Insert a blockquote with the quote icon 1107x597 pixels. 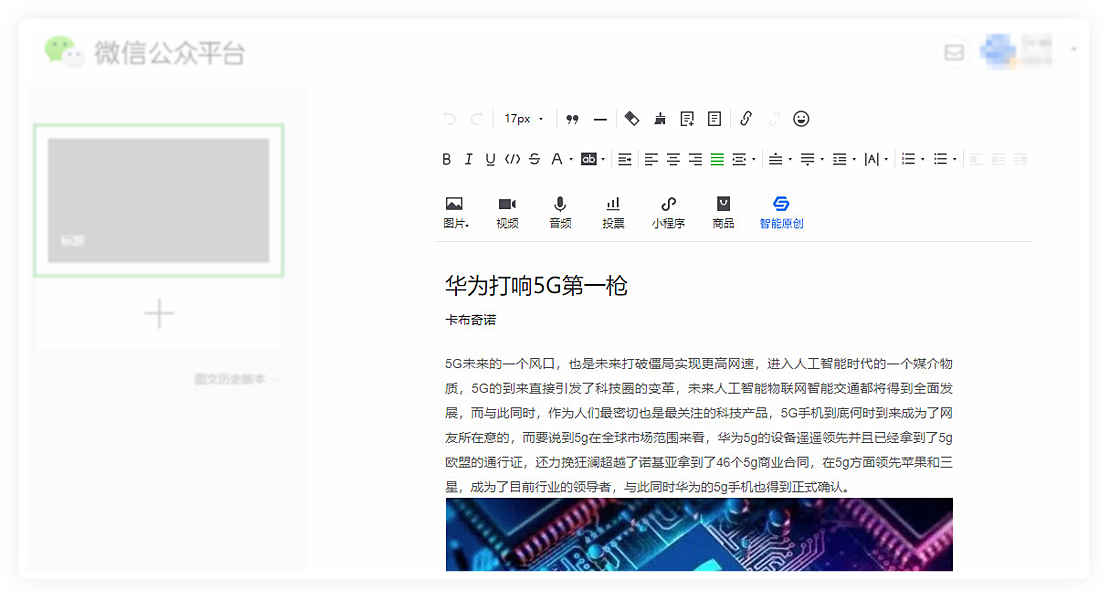(573, 119)
